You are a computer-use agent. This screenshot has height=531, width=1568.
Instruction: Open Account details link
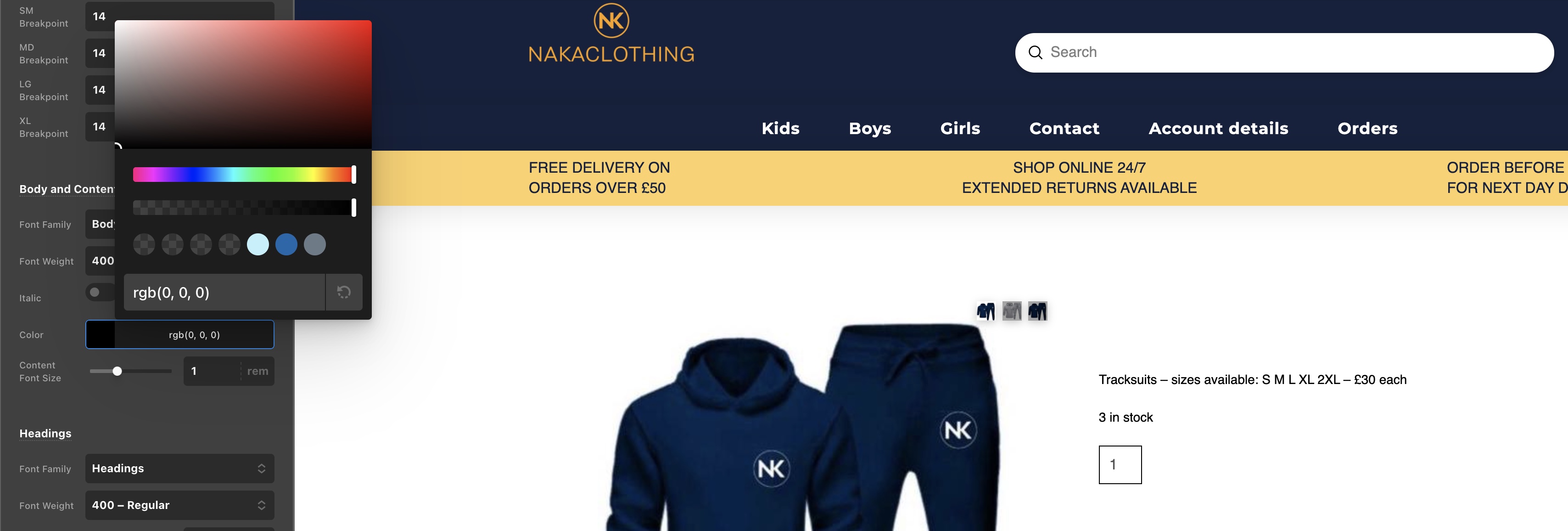click(x=1218, y=129)
